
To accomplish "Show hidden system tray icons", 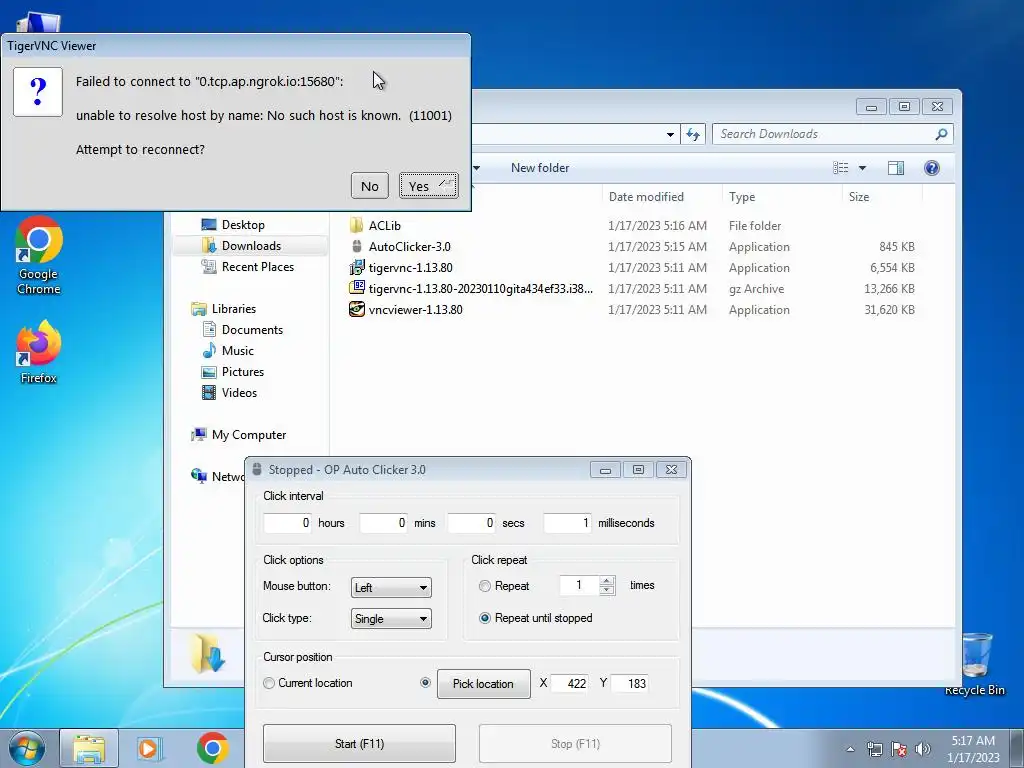I will [x=850, y=749].
